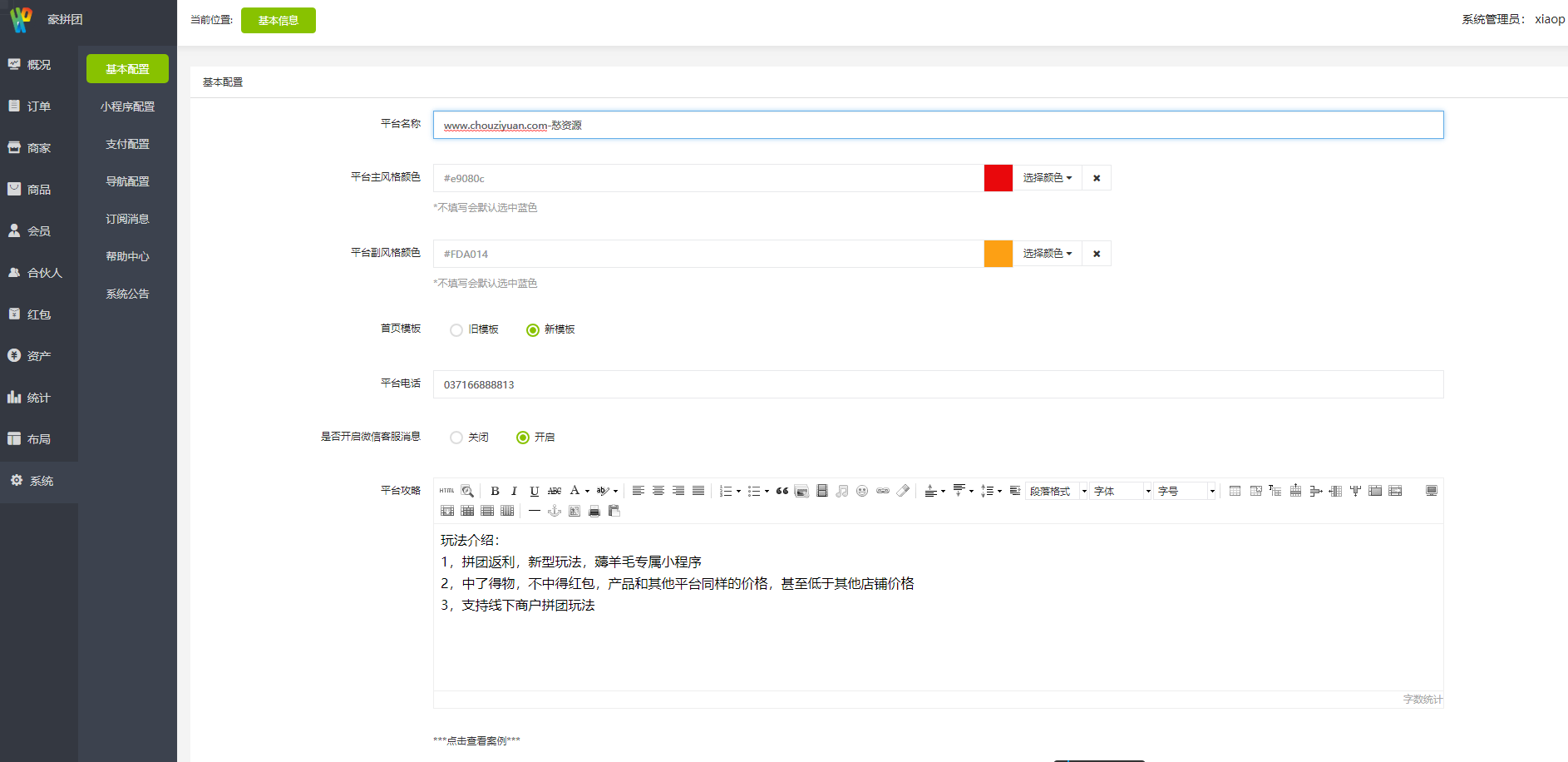Go to 订单 in the left sidebar
This screenshot has width=1568, height=762.
38,106
